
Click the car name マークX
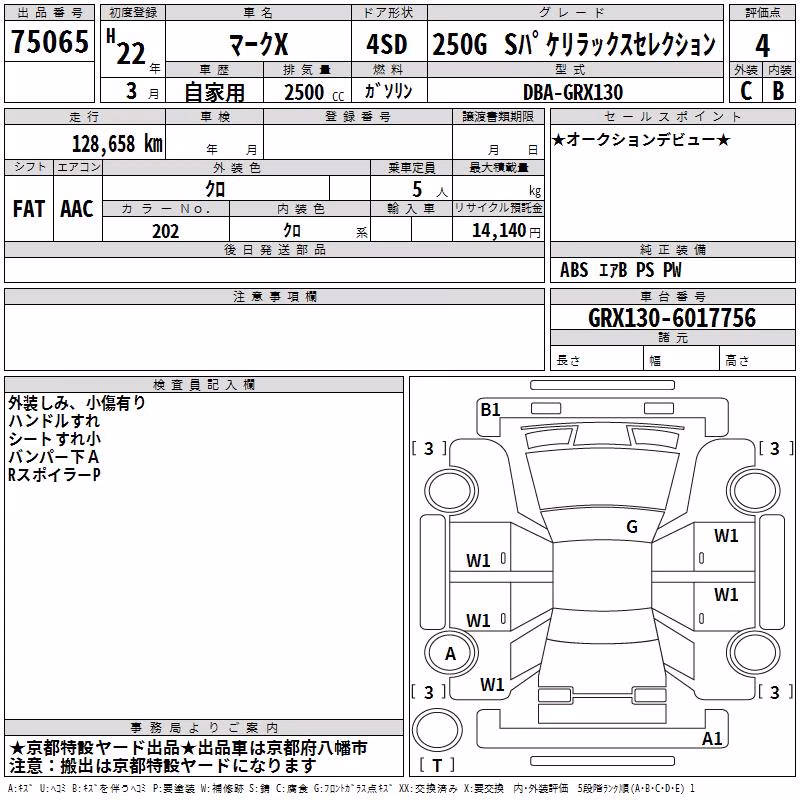click(x=258, y=44)
